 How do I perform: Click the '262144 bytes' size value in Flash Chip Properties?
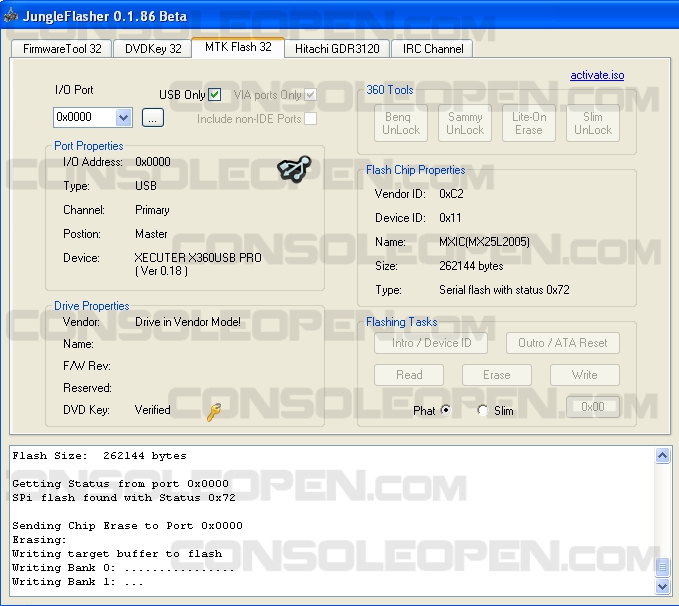(471, 266)
